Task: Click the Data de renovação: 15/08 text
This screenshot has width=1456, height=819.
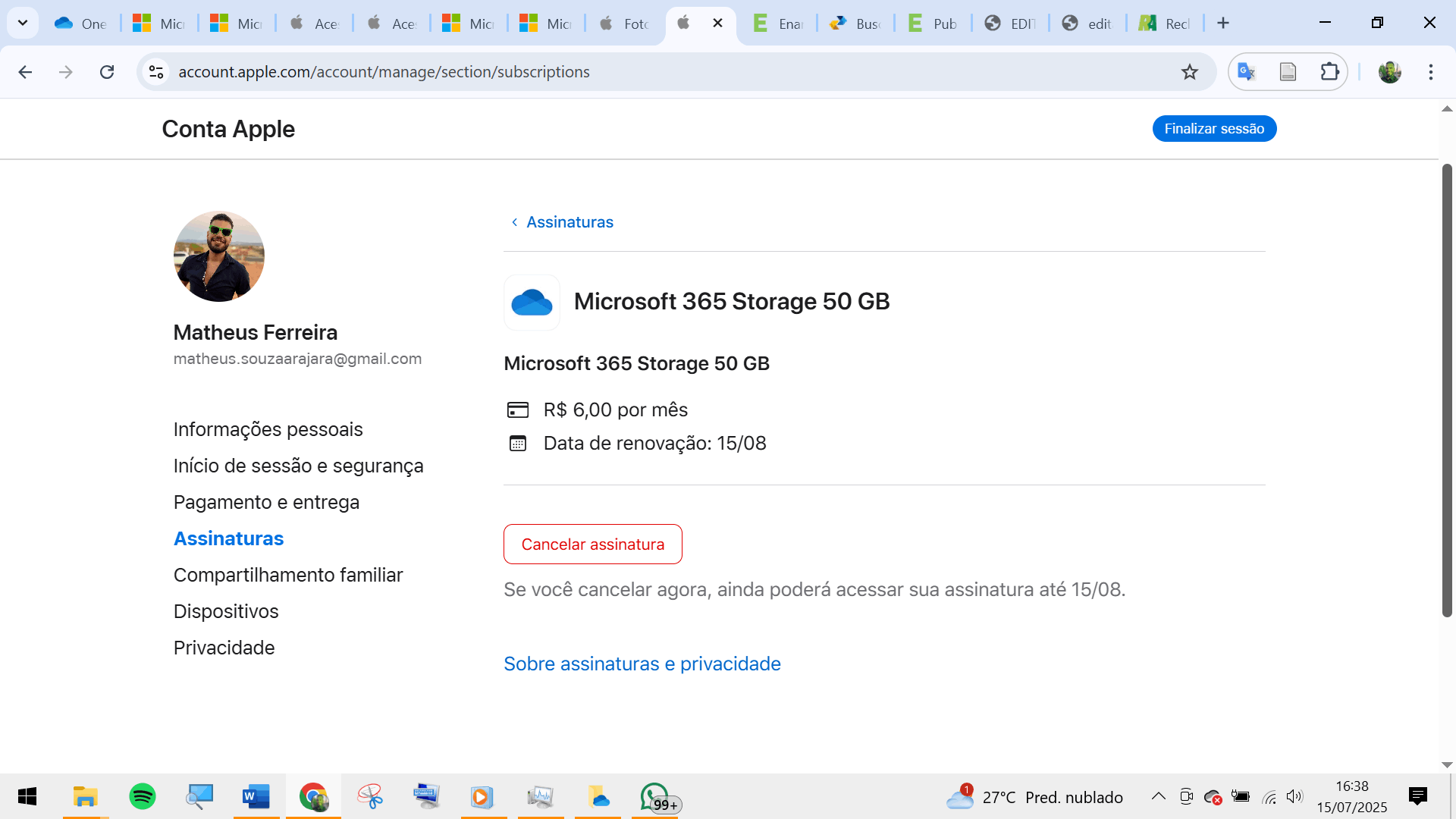Action: (655, 443)
